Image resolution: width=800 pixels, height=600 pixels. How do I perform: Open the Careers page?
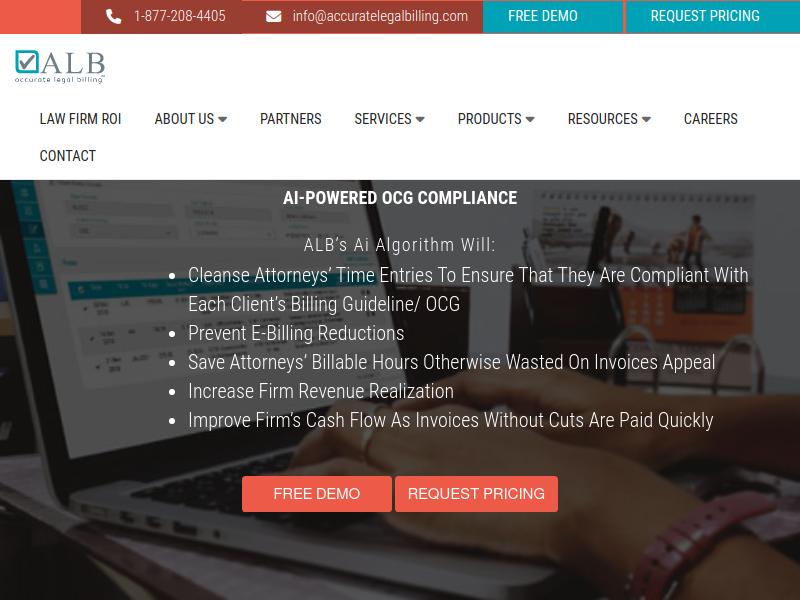click(x=711, y=119)
